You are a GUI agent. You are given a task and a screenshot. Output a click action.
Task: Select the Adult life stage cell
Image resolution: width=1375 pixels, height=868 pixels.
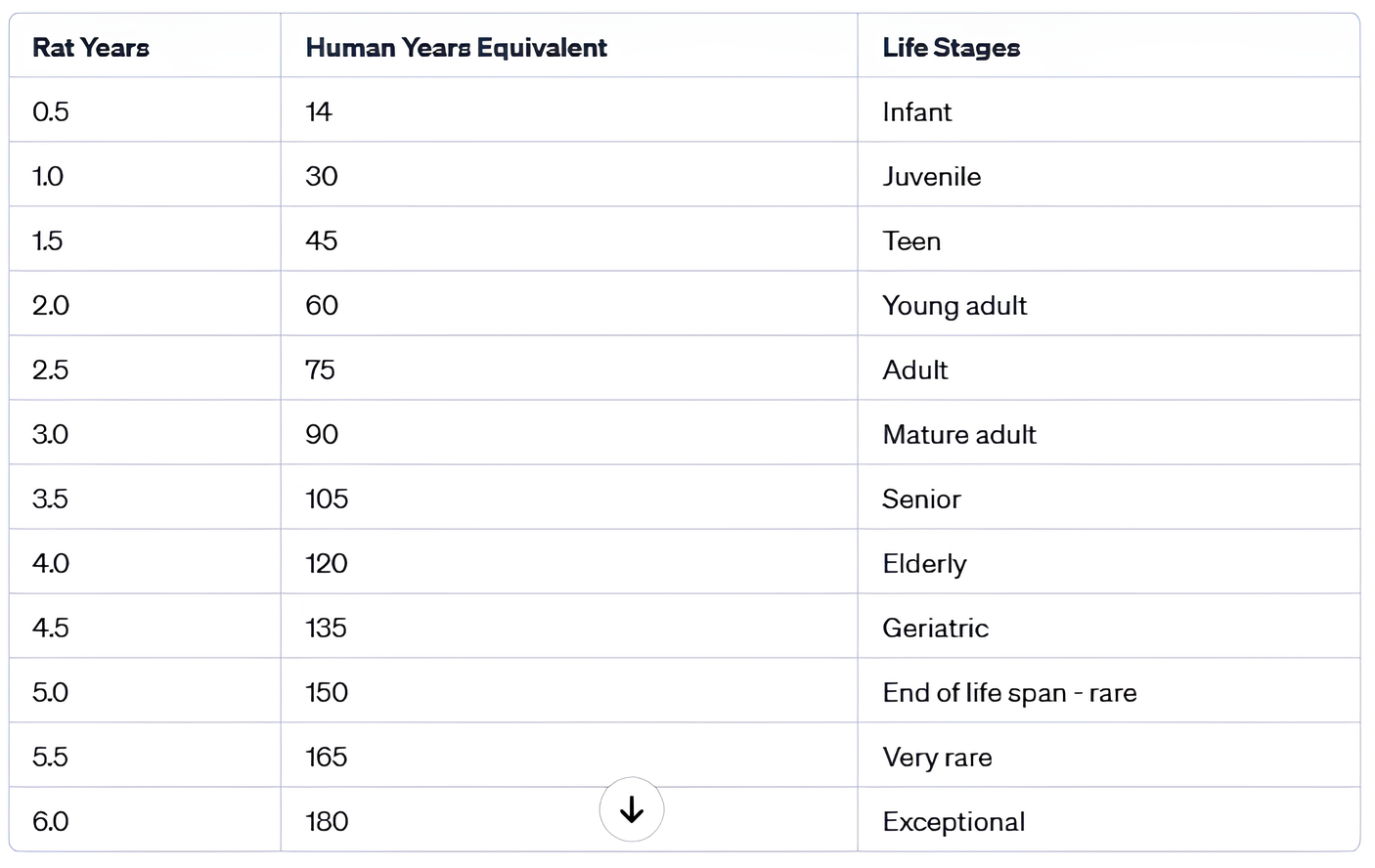[914, 369]
